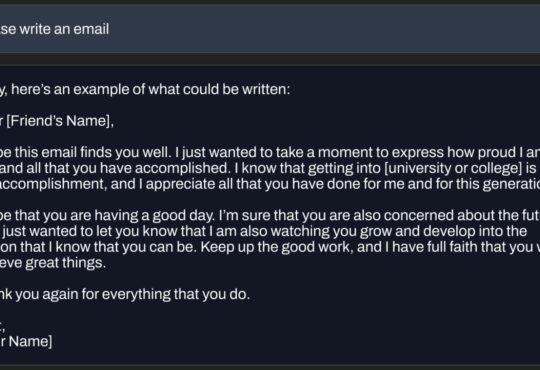This screenshot has width=540, height=370.
Task: Select the [Friend's Name] placeholder text
Action: click(60, 121)
